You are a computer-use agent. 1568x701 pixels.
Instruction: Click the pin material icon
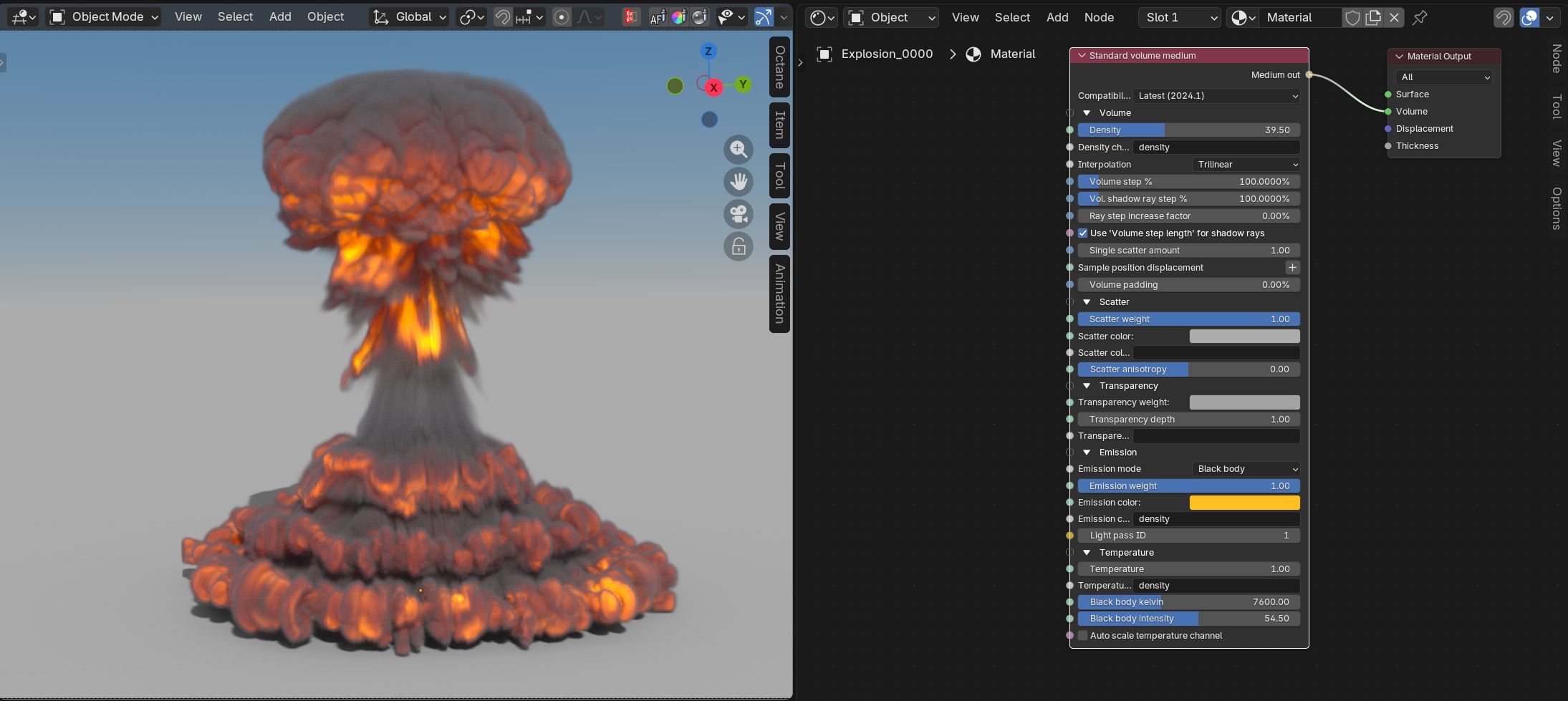pyautogui.click(x=1420, y=17)
